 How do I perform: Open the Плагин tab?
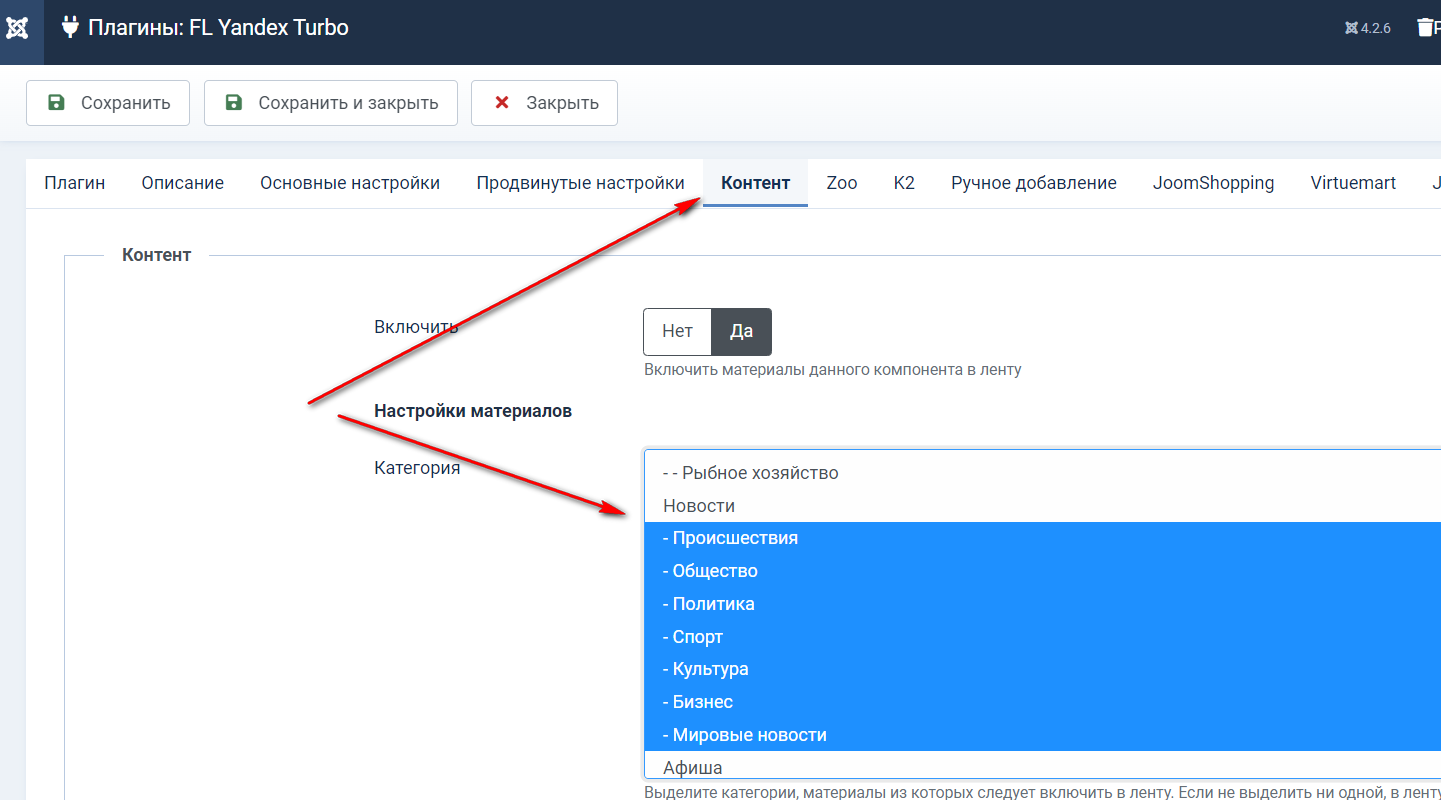click(x=75, y=183)
